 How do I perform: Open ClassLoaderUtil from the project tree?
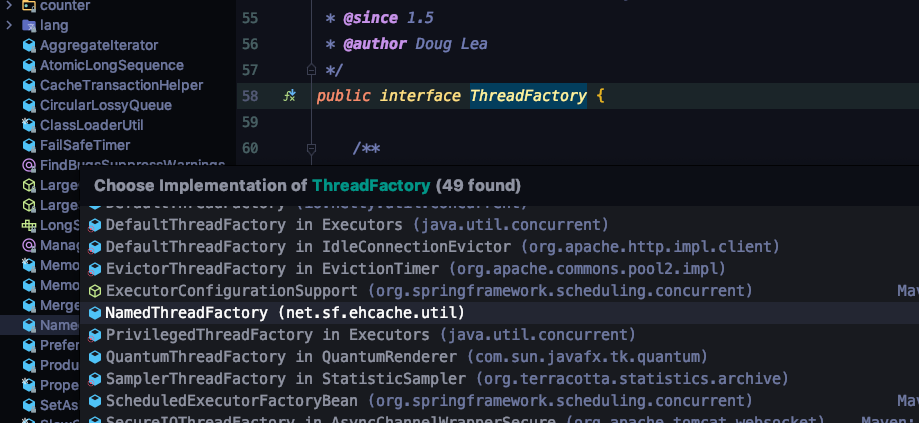click(x=92, y=125)
